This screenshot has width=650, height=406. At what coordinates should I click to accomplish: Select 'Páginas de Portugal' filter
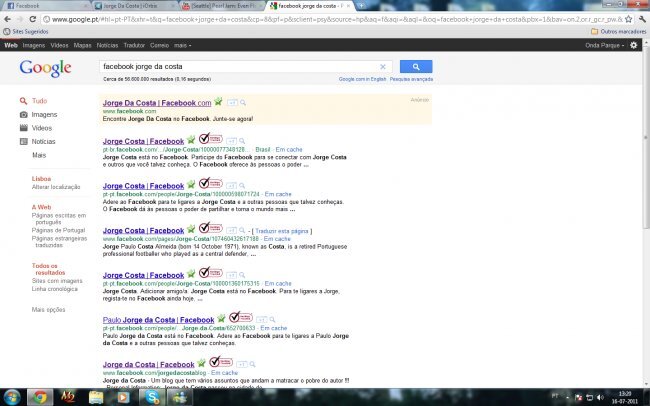pyautogui.click(x=58, y=230)
